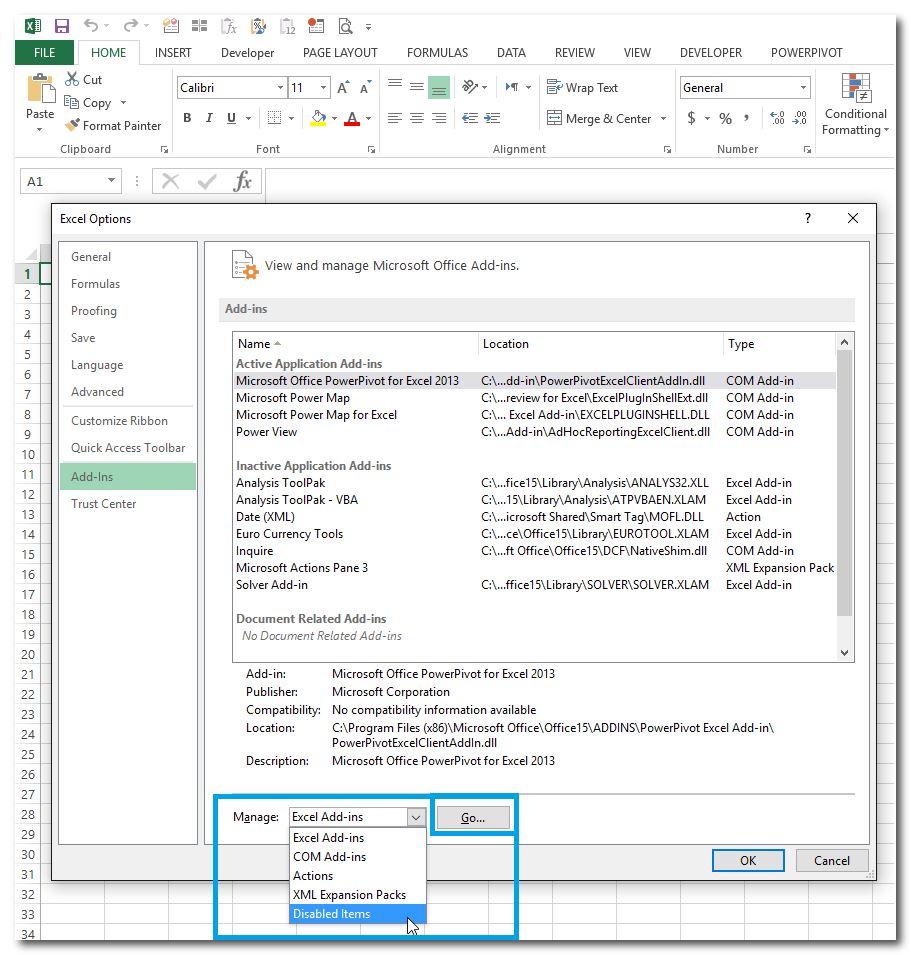Image resolution: width=911 pixels, height=955 pixels.
Task: Click the Format Painter tool
Action: 113,126
